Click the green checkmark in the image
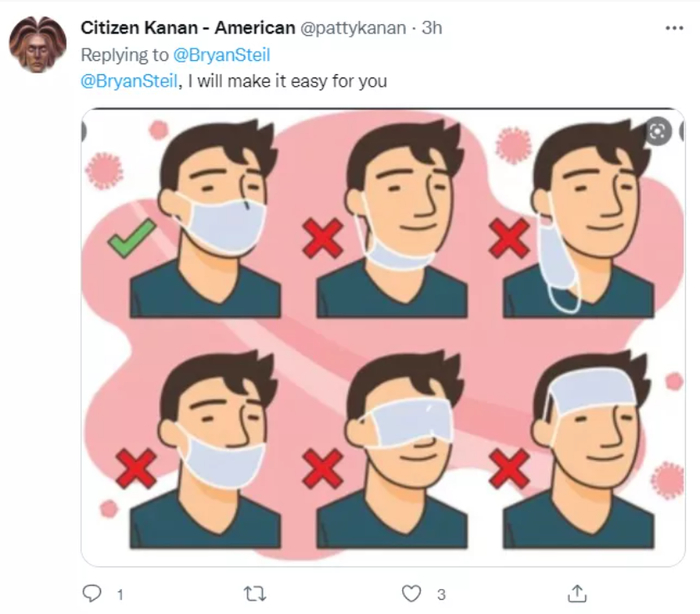 coord(131,238)
